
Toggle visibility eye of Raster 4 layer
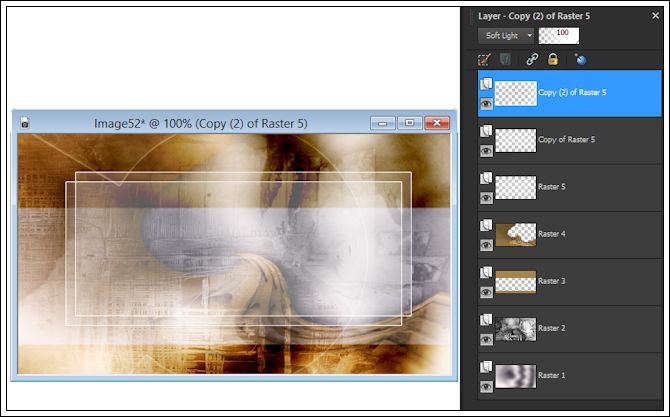point(486,245)
